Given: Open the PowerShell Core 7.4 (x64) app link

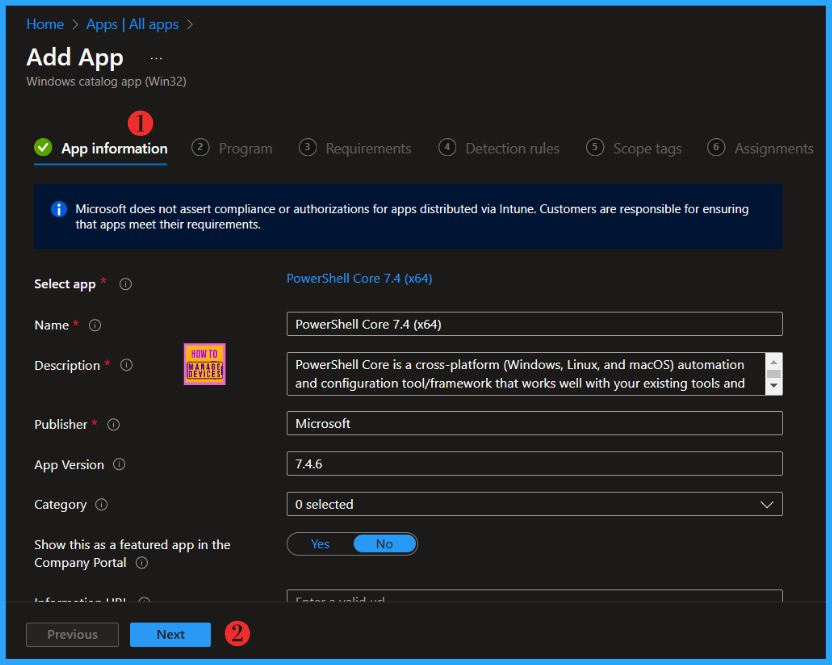Looking at the screenshot, I should (x=359, y=279).
